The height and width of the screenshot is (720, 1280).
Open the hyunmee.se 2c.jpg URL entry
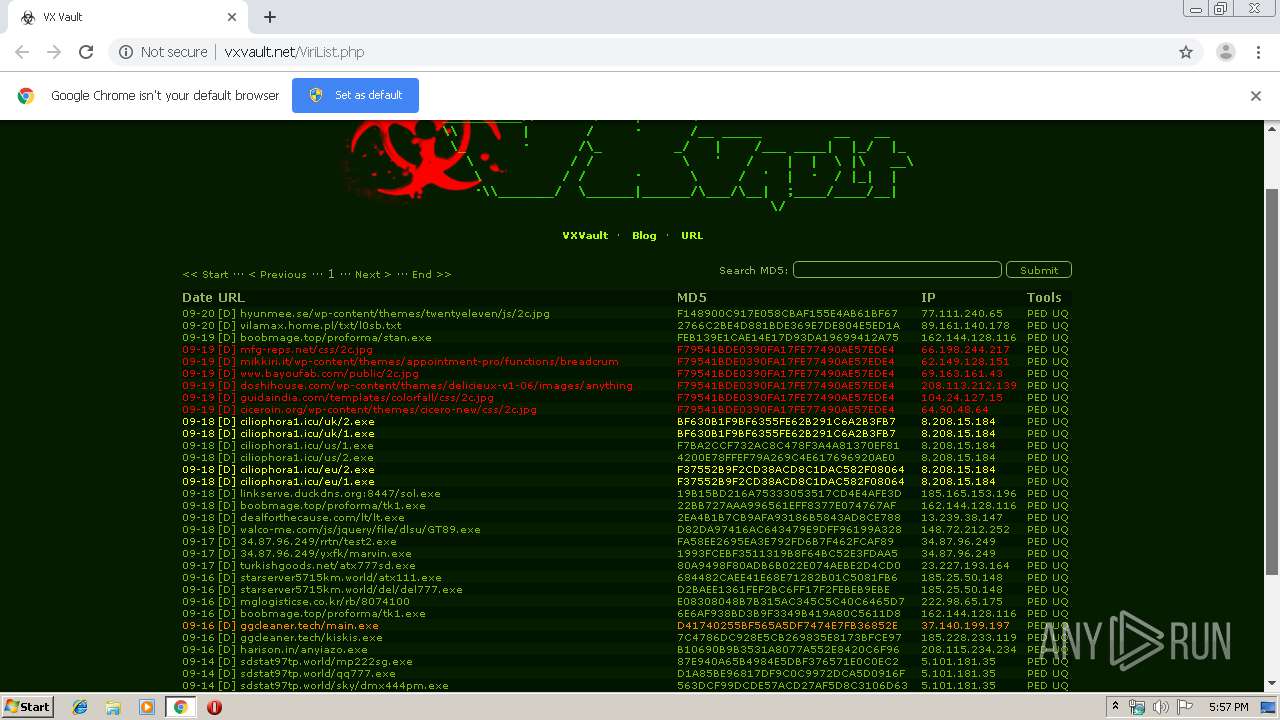(395, 314)
